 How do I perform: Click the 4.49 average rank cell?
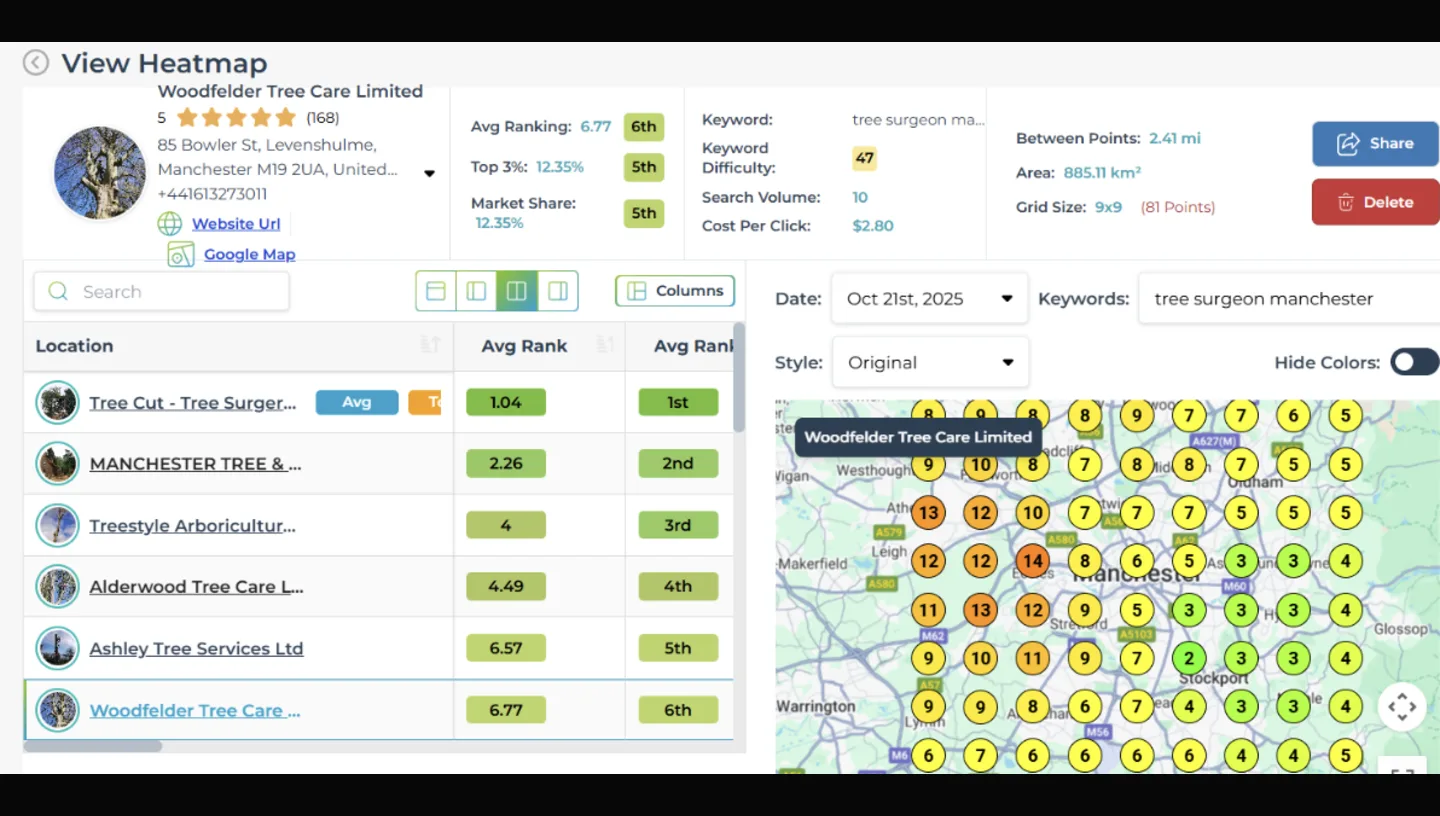click(x=506, y=587)
